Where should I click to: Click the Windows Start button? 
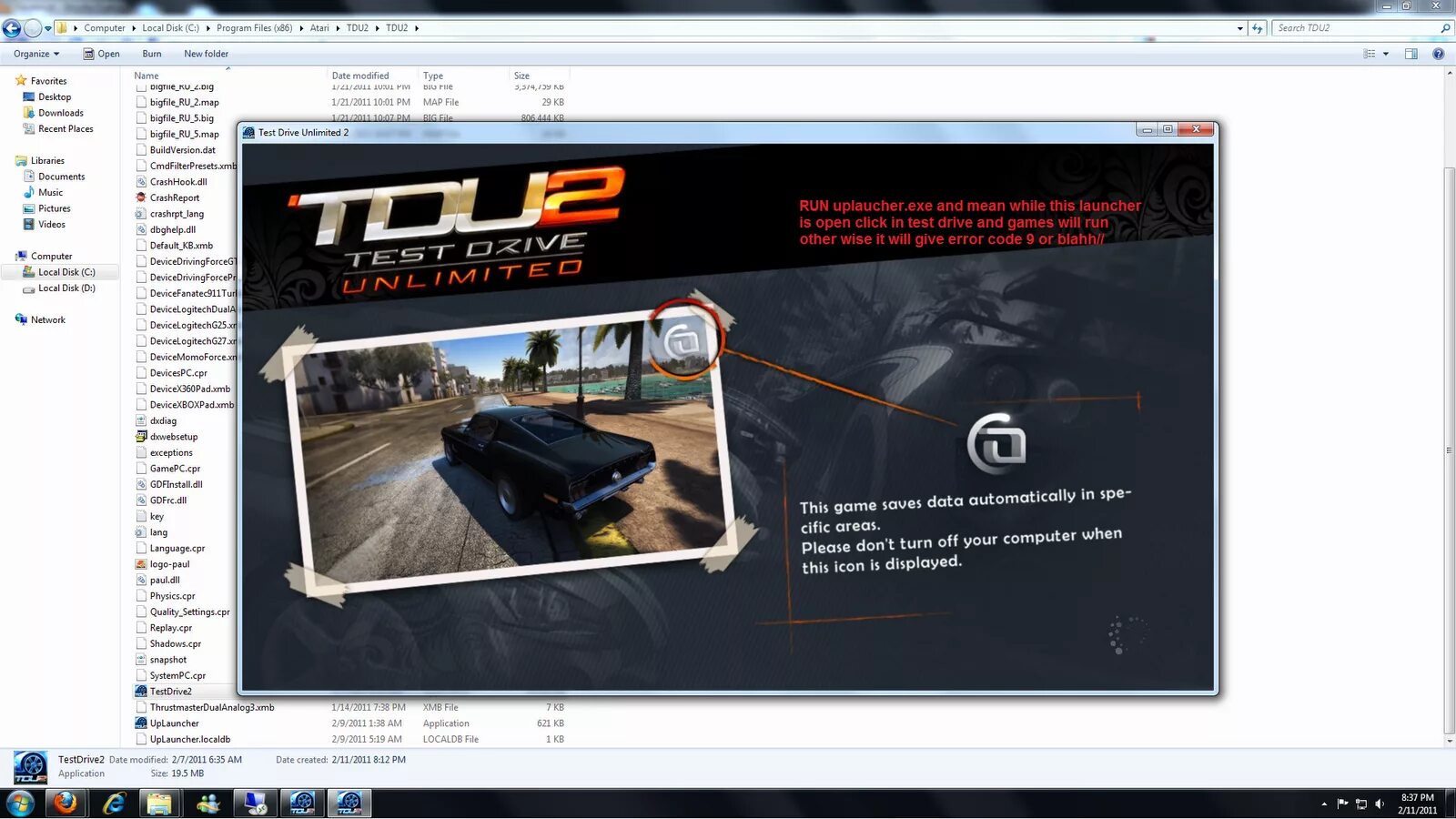[x=20, y=803]
